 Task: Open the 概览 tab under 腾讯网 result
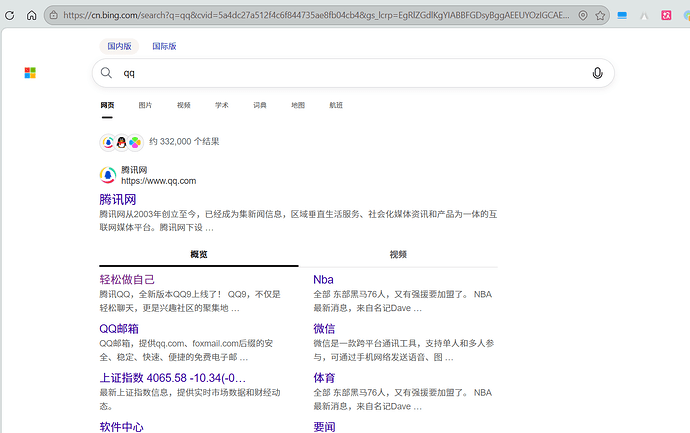pyautogui.click(x=199, y=254)
